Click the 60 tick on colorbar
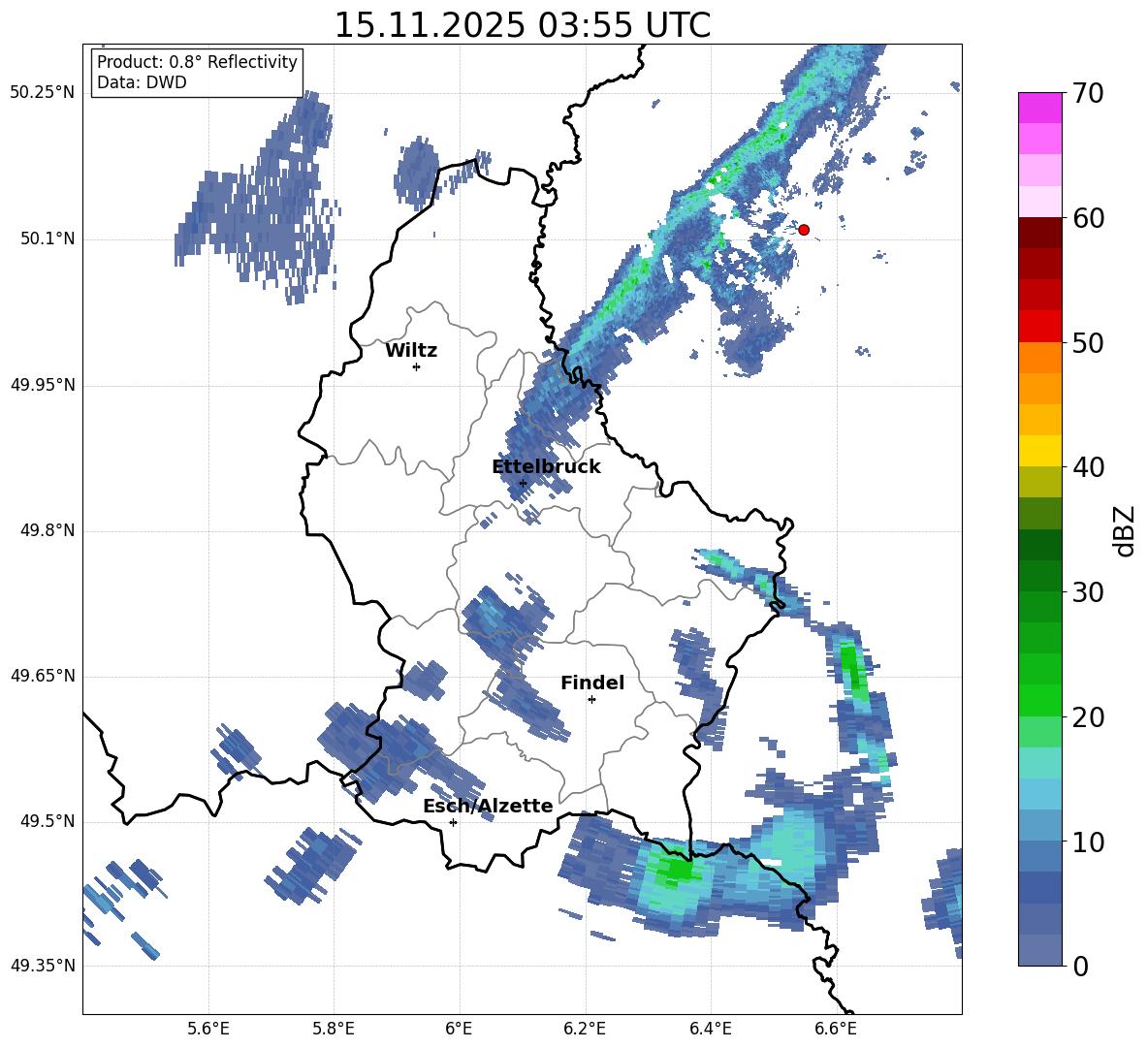The image size is (1148, 1048). coord(1088,218)
